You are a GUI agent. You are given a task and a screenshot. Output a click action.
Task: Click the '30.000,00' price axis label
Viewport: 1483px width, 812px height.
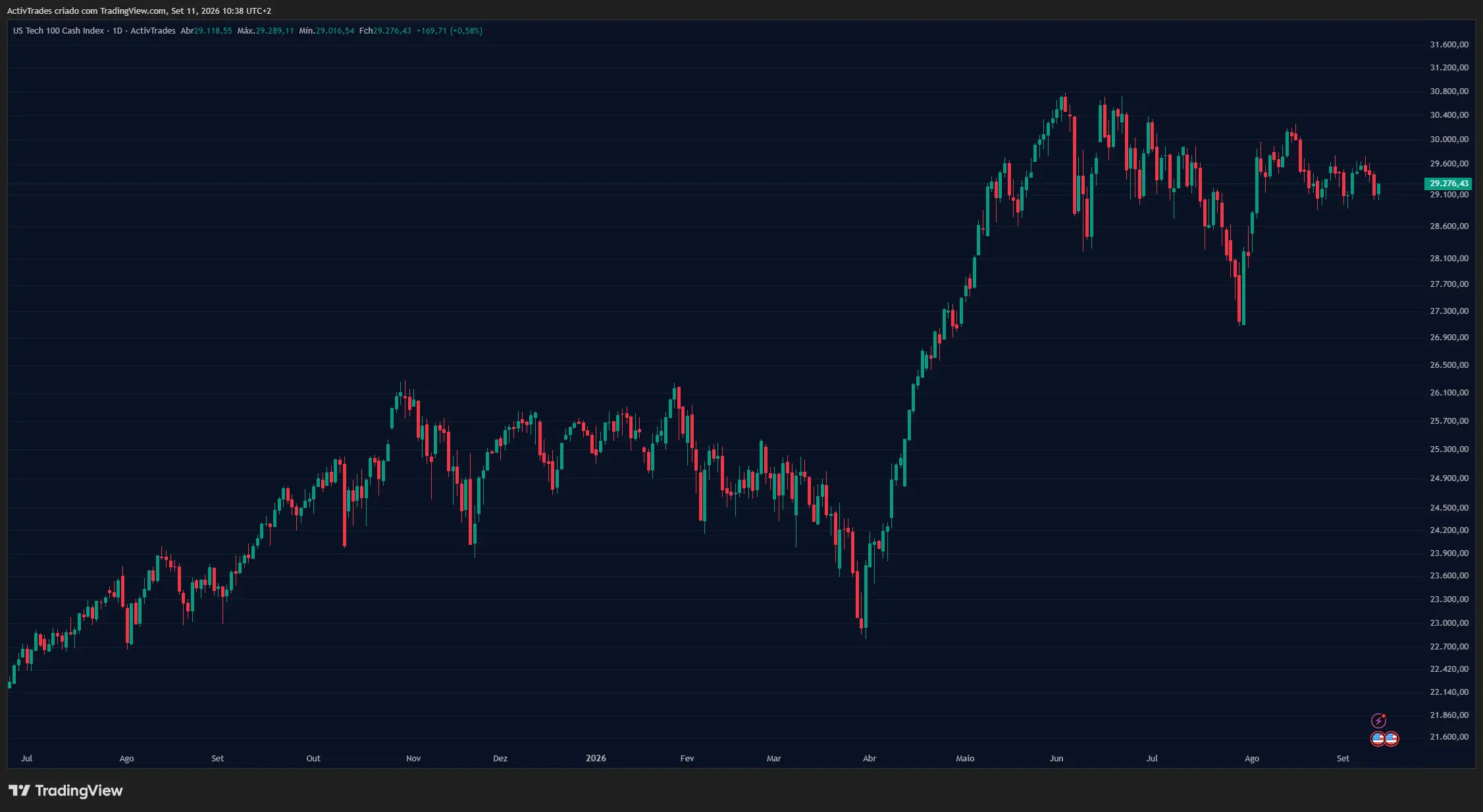(x=1449, y=140)
